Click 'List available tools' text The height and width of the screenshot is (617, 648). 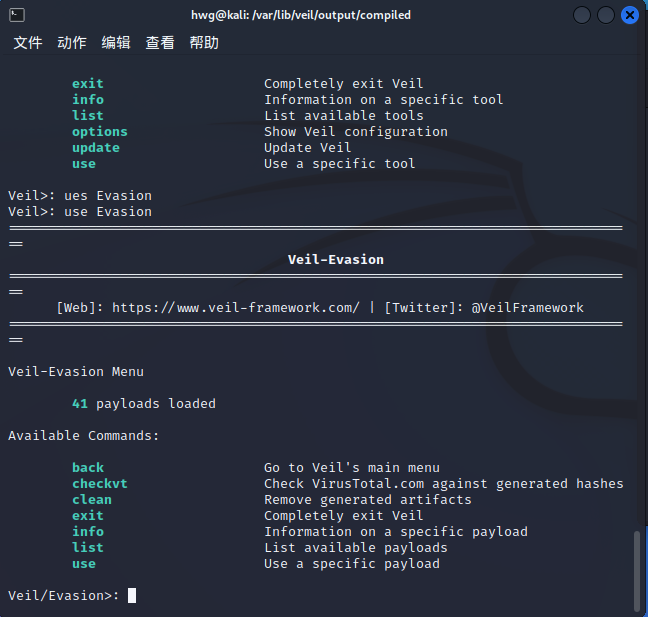click(x=344, y=116)
